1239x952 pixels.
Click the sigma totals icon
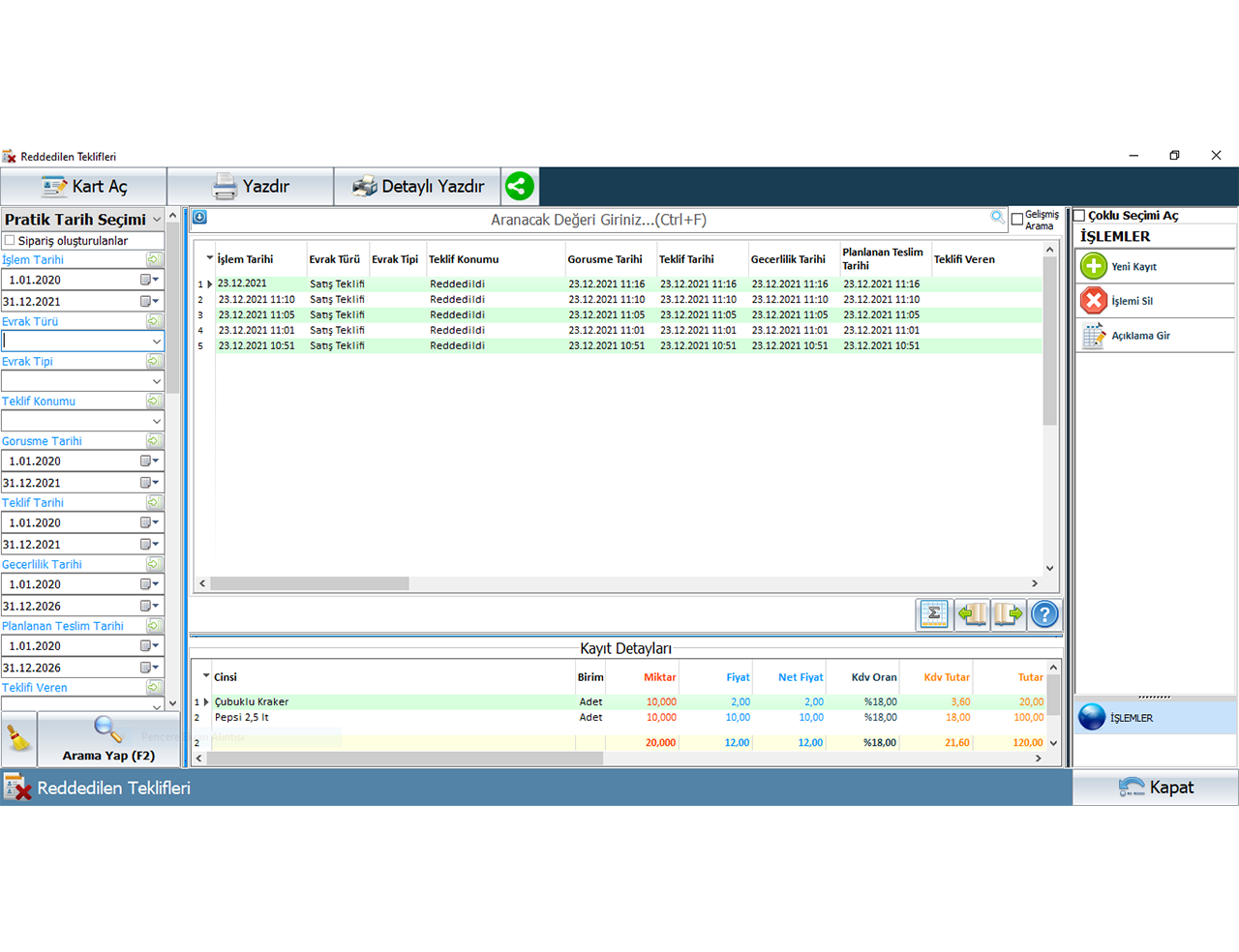[x=933, y=614]
